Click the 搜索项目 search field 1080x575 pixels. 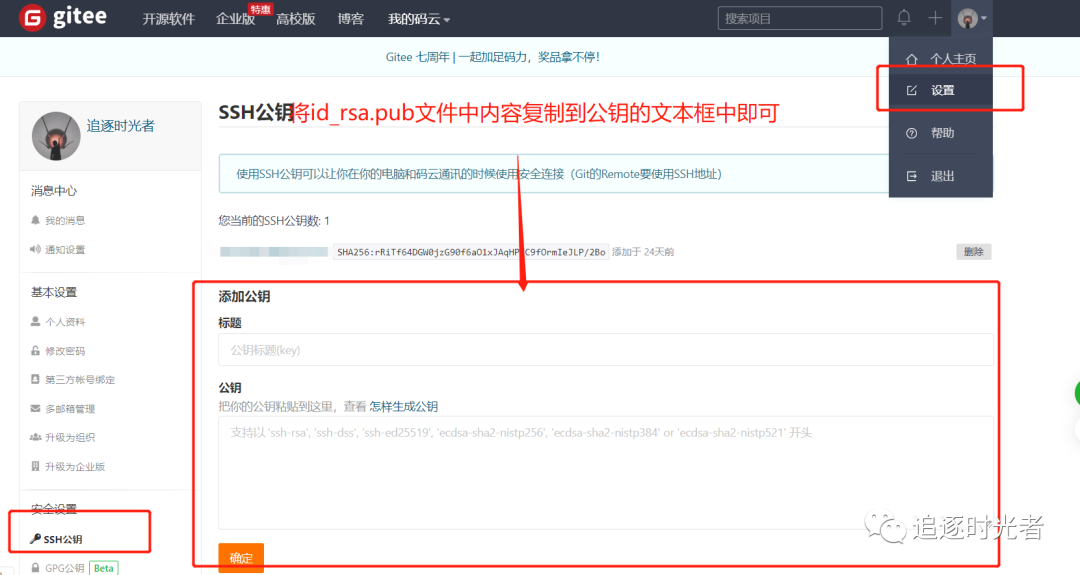(x=799, y=18)
